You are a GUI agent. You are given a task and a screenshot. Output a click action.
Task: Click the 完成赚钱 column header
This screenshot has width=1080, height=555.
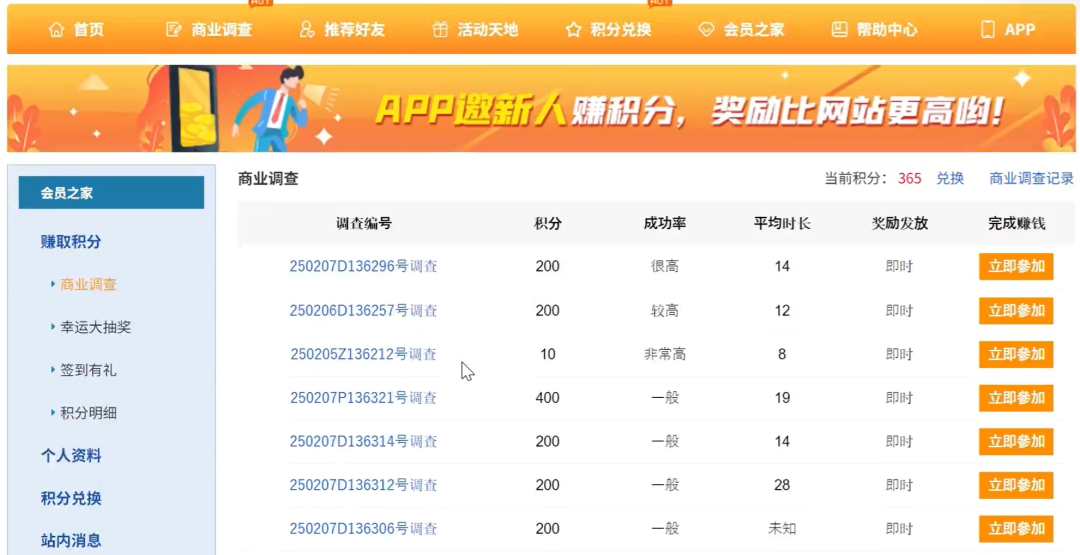coord(1017,223)
